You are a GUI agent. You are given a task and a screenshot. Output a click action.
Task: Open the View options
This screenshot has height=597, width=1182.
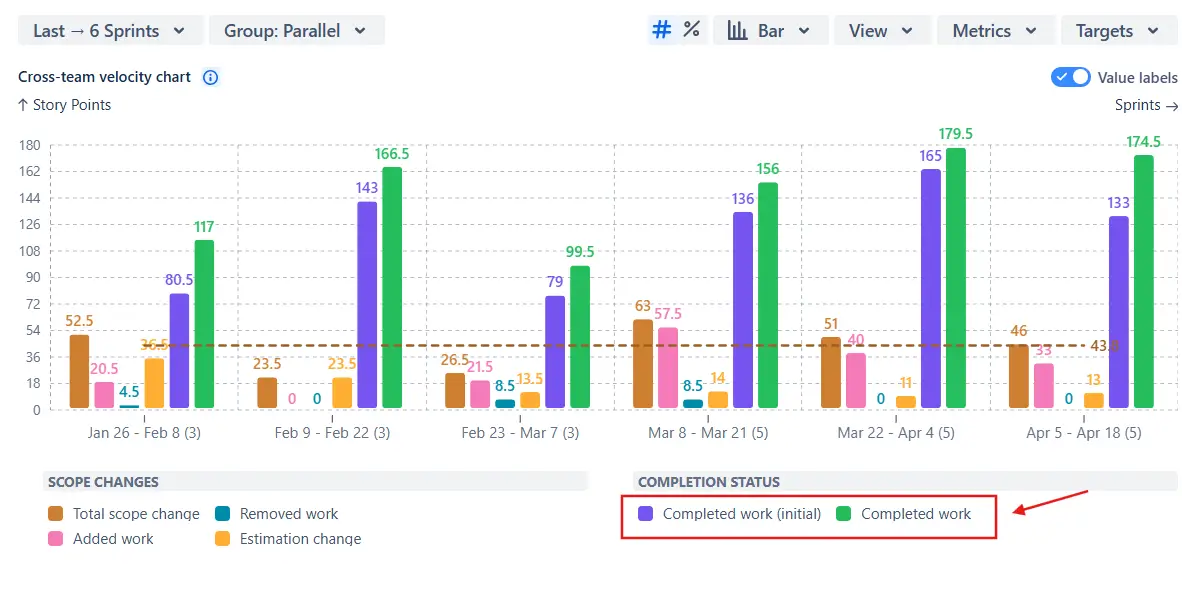[881, 30]
